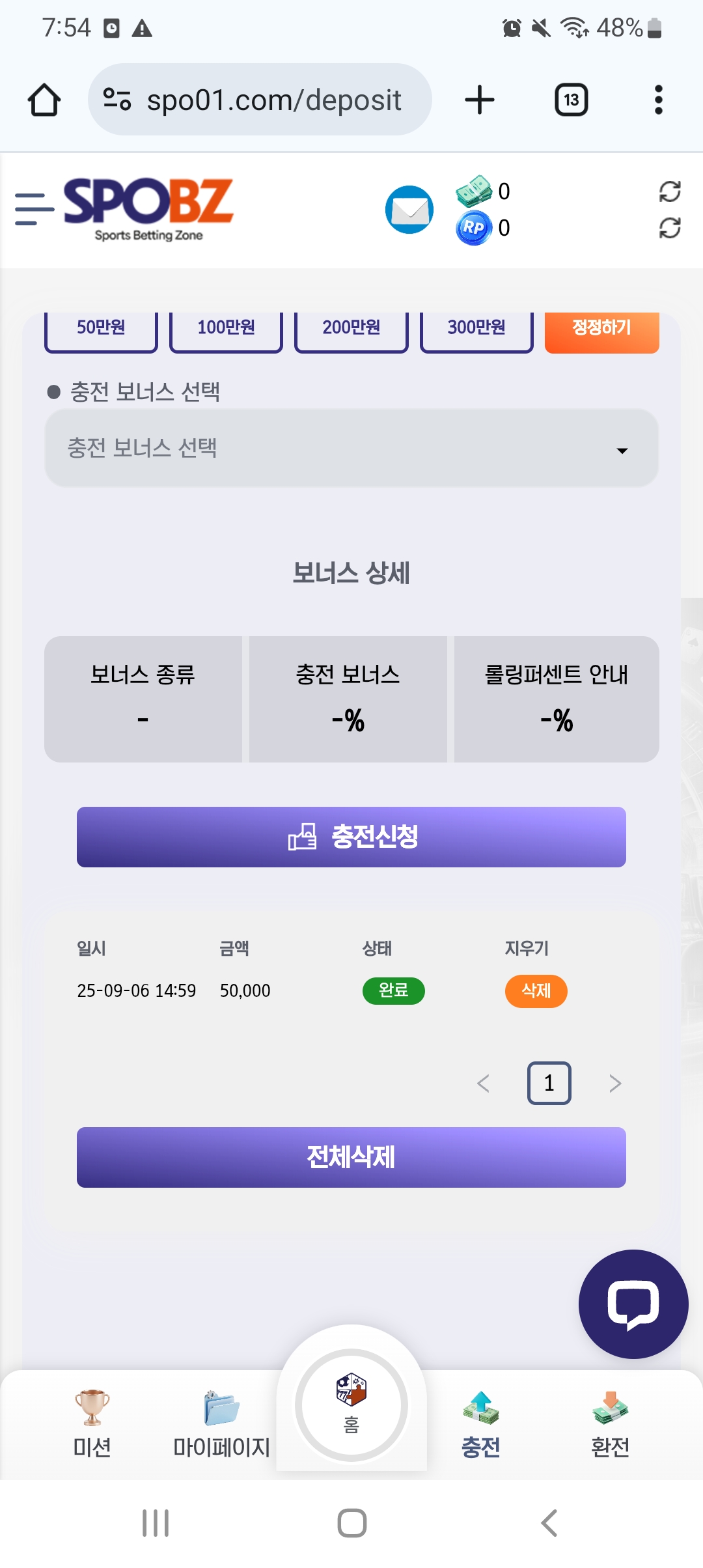Open the live chat bubble
The image size is (703, 1568).
tap(633, 1304)
